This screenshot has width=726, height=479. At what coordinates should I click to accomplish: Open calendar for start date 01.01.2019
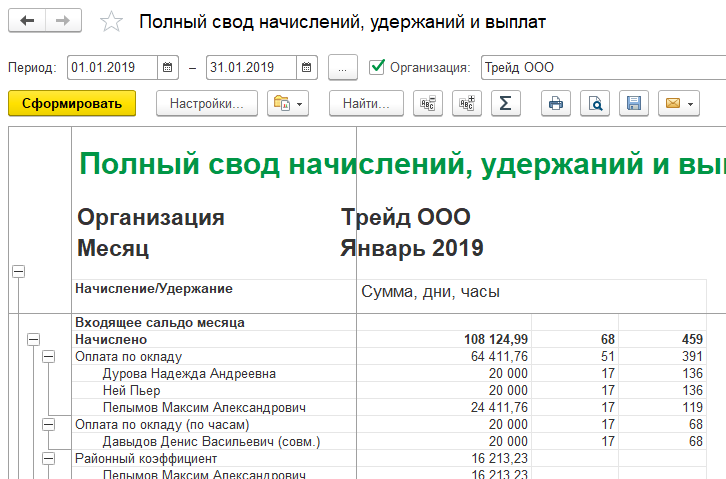point(168,68)
